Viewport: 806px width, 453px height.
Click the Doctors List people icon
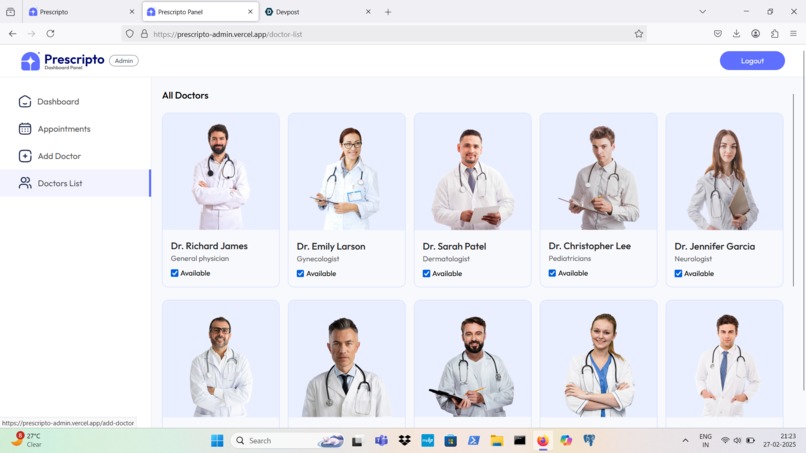click(x=25, y=183)
